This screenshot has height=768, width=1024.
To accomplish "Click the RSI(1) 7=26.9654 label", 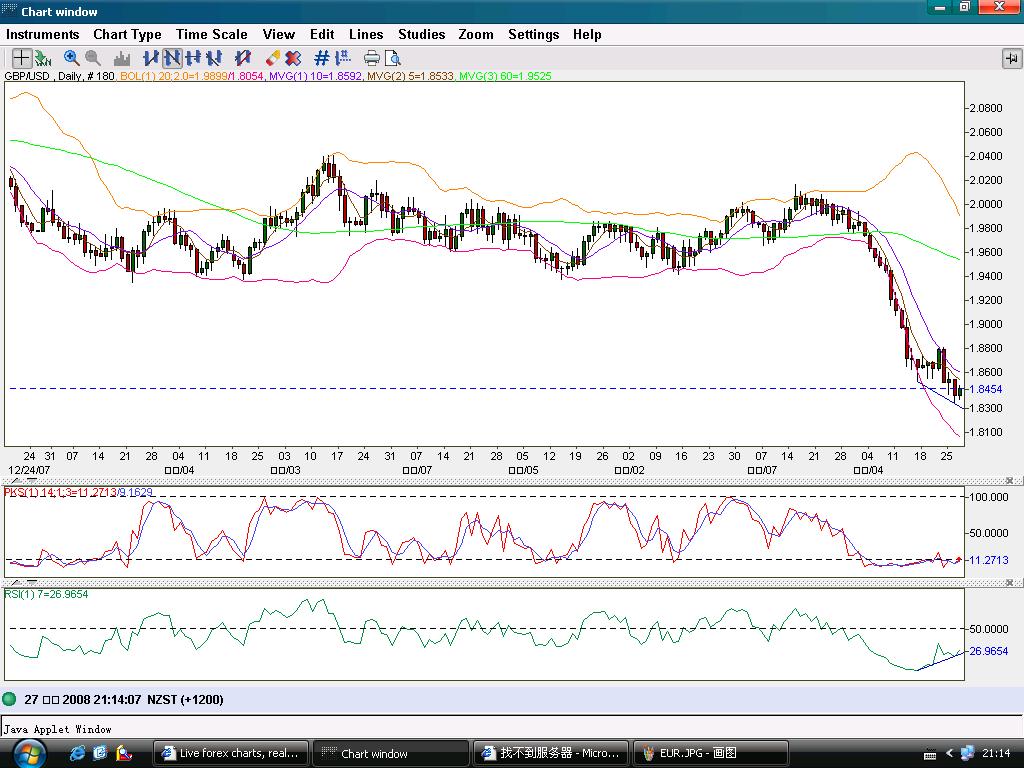I will point(46,594).
